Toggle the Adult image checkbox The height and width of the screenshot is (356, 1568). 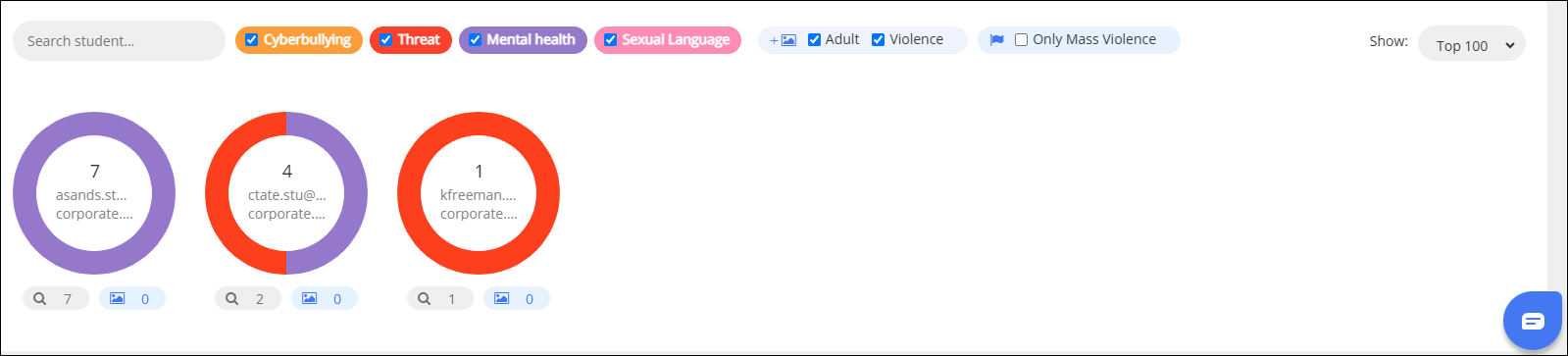tap(815, 40)
